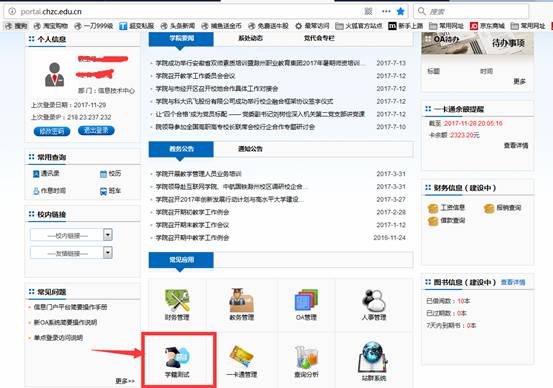This screenshot has height=388, width=553.
Task: Click the QR code icon in address bar
Action: (x=368, y=11)
